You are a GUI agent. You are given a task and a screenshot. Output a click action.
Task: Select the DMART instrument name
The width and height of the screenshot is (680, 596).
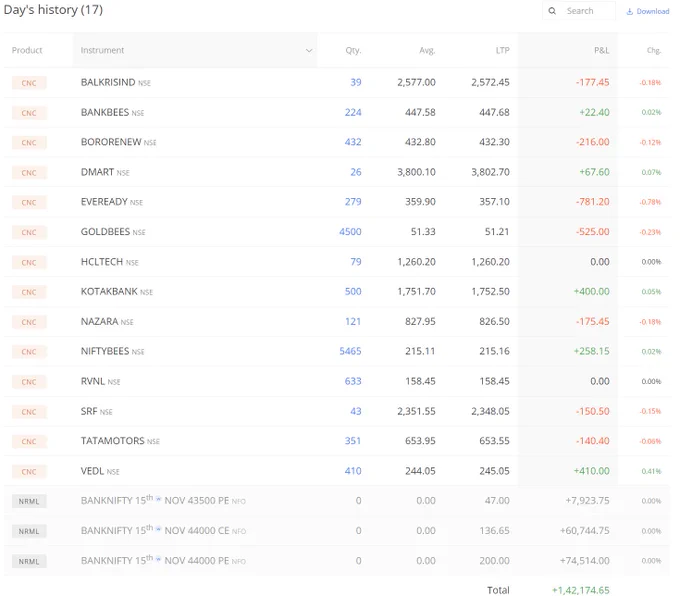click(97, 172)
